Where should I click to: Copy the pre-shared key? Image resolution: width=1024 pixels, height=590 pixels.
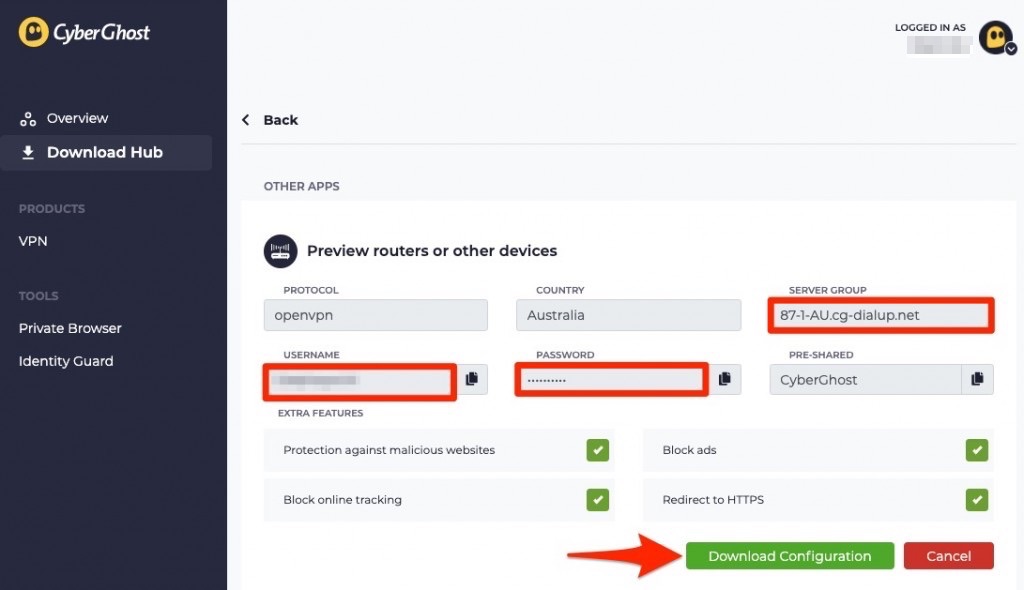coord(978,380)
